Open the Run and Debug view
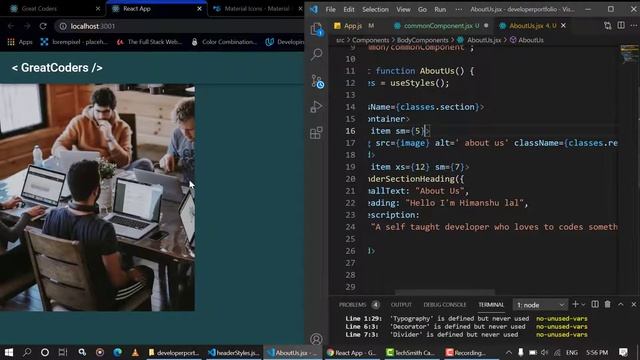The width and height of the screenshot is (640, 360). (x=317, y=107)
